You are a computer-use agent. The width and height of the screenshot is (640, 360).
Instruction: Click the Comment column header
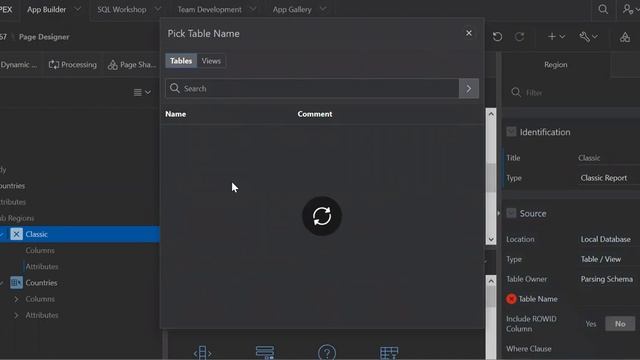(x=315, y=114)
